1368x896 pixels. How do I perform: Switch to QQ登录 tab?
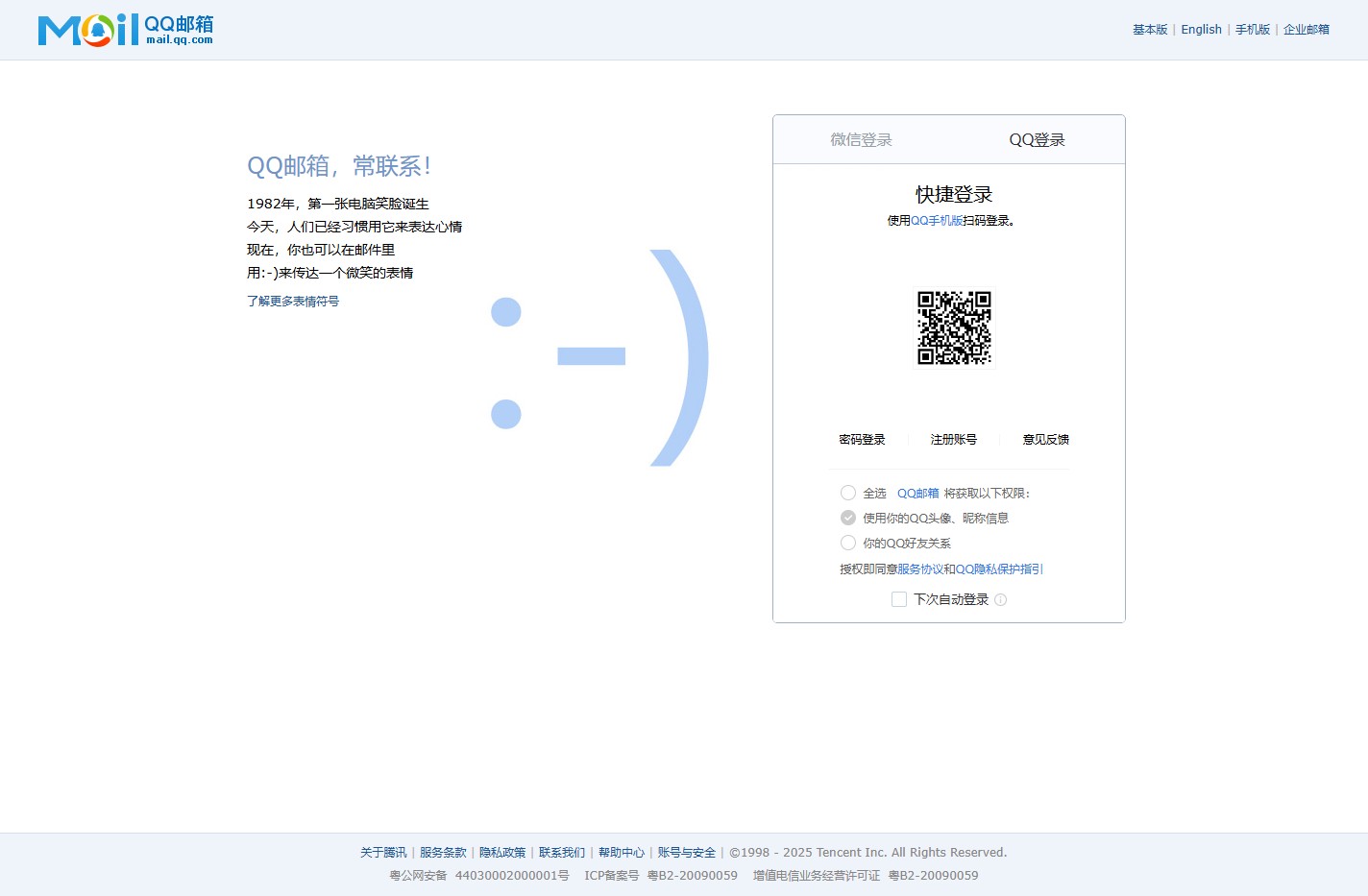pos(1037,140)
